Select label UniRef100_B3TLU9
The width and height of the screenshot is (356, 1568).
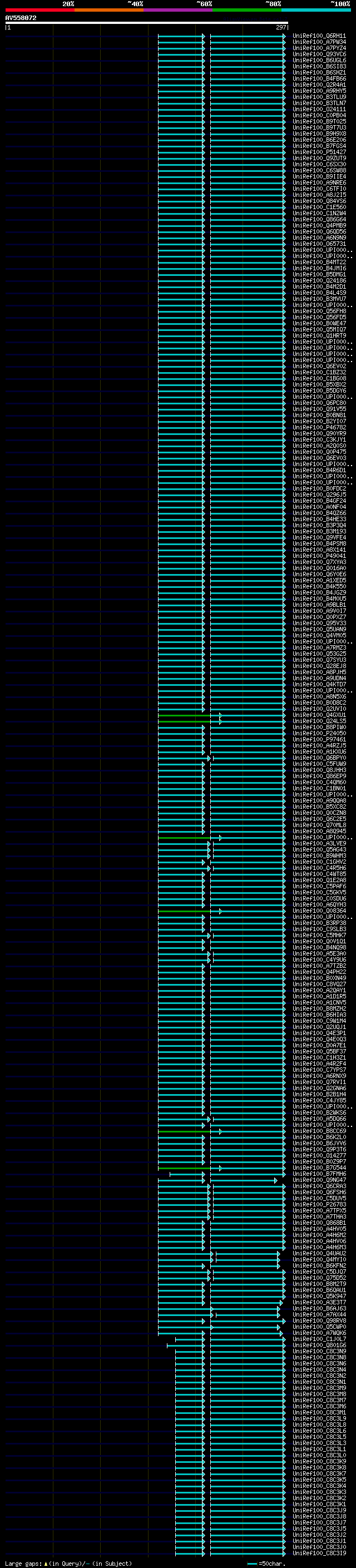(x=319, y=97)
